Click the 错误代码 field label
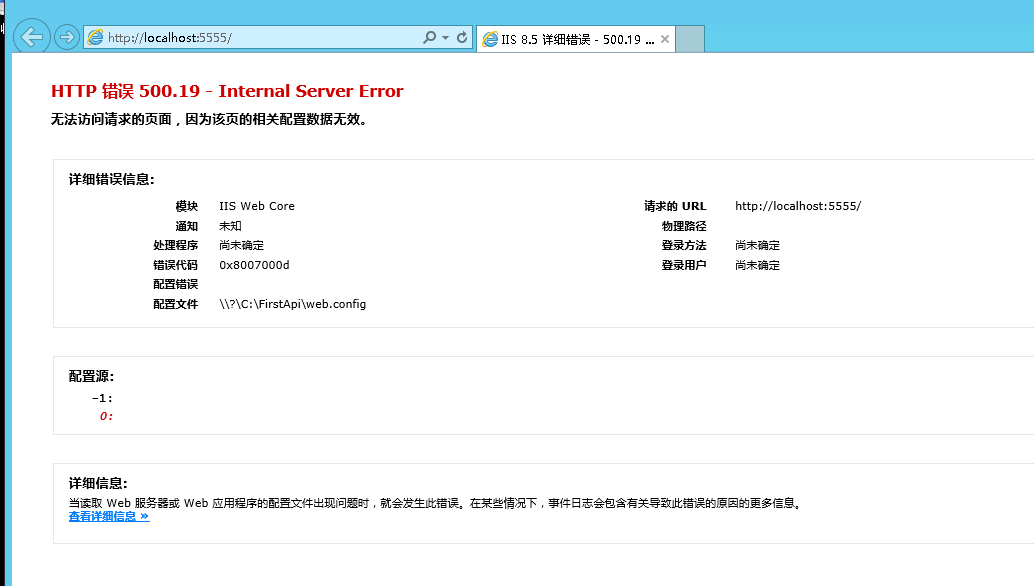Viewport: 1034px width, 586px height. 175,265
